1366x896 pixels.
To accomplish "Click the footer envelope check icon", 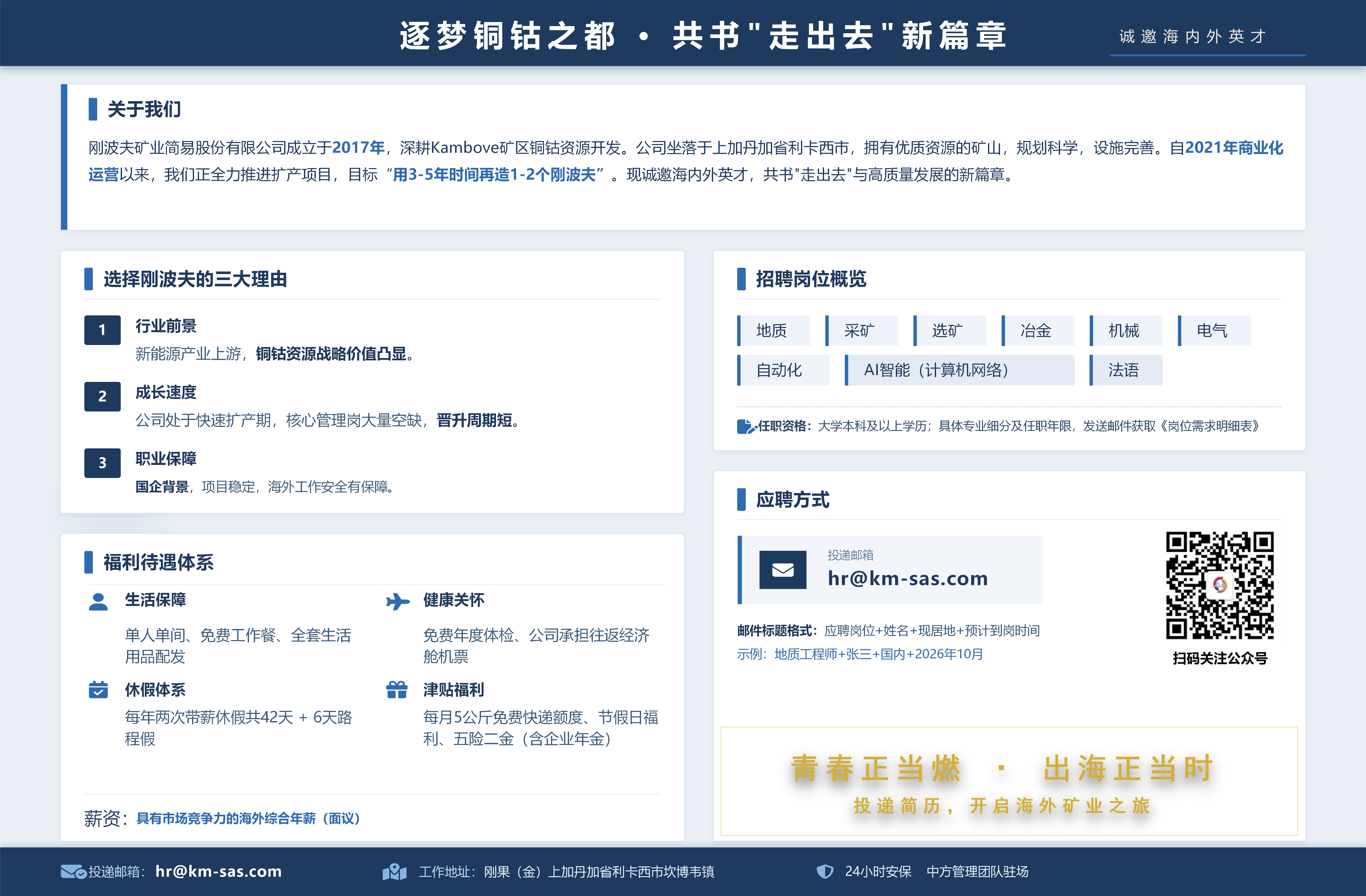I will (74, 872).
